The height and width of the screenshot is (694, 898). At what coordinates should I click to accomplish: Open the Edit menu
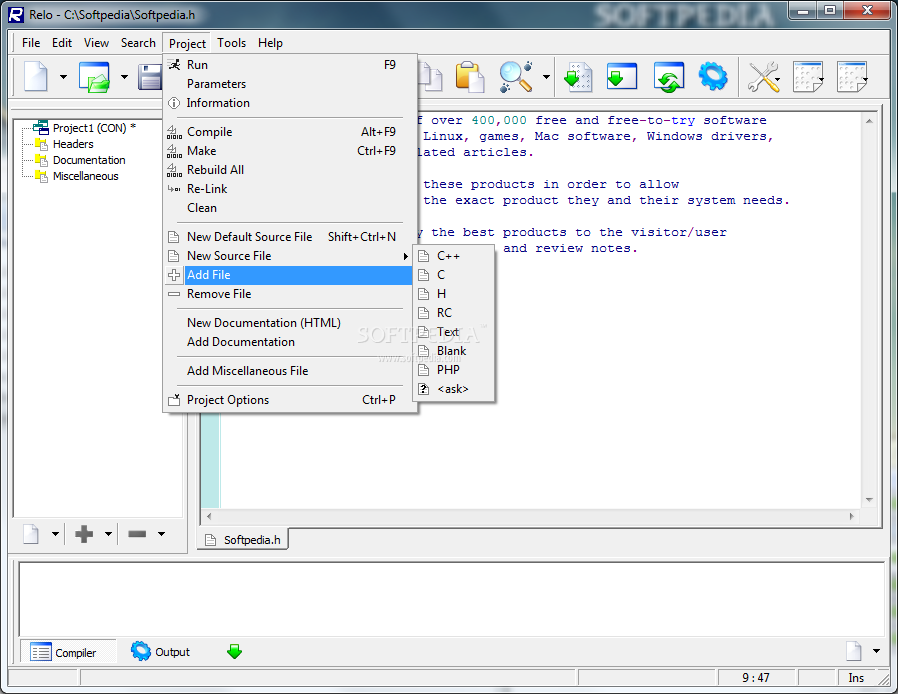pyautogui.click(x=62, y=43)
